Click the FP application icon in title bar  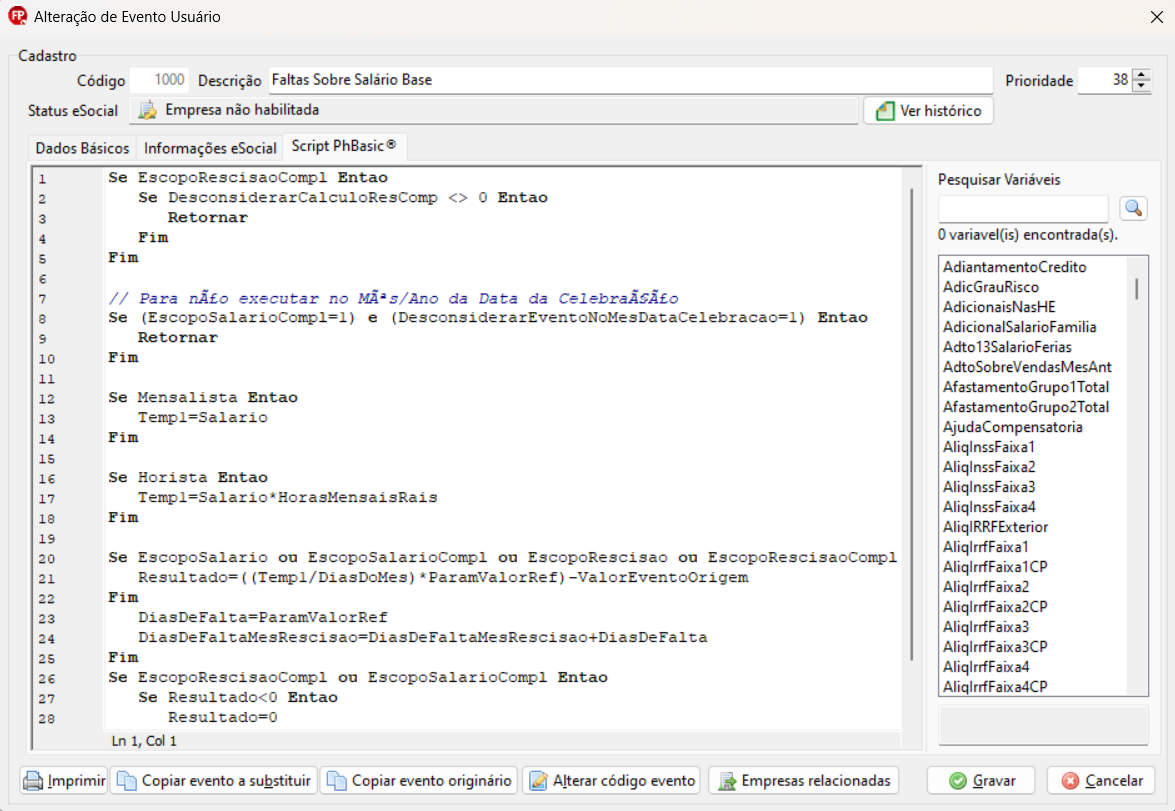[x=16, y=16]
